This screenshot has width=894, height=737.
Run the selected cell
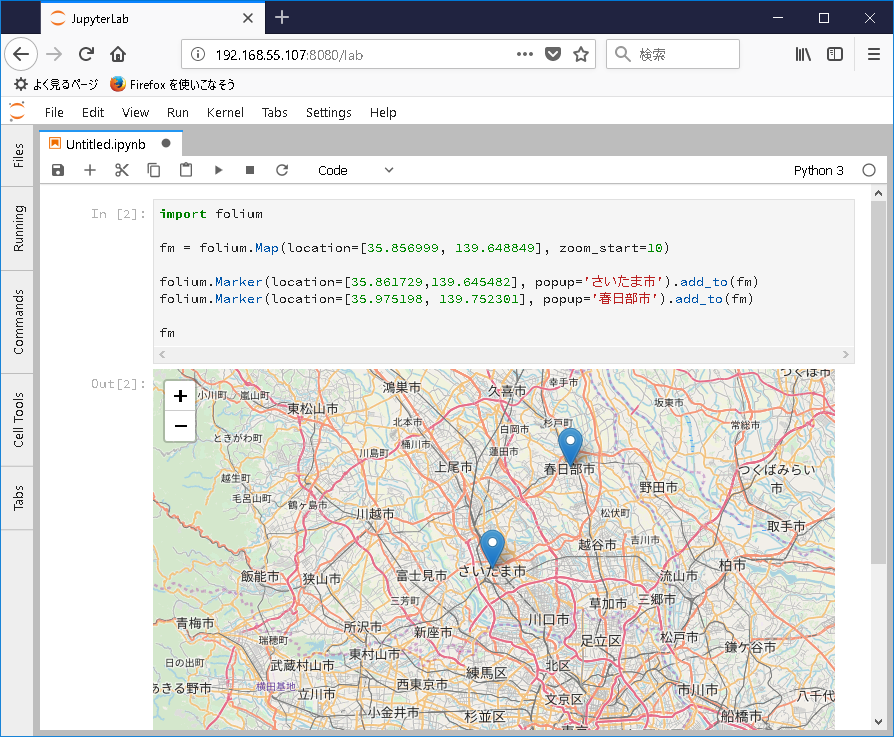point(218,170)
